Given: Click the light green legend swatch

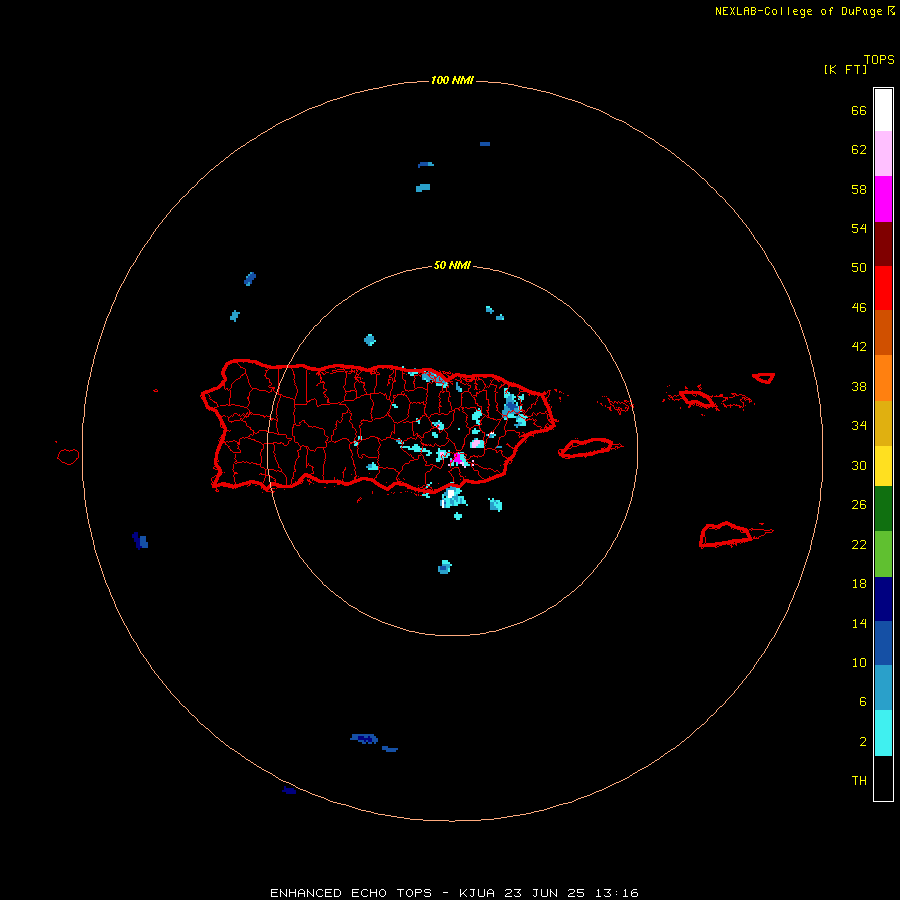Looking at the screenshot, I should [883, 554].
